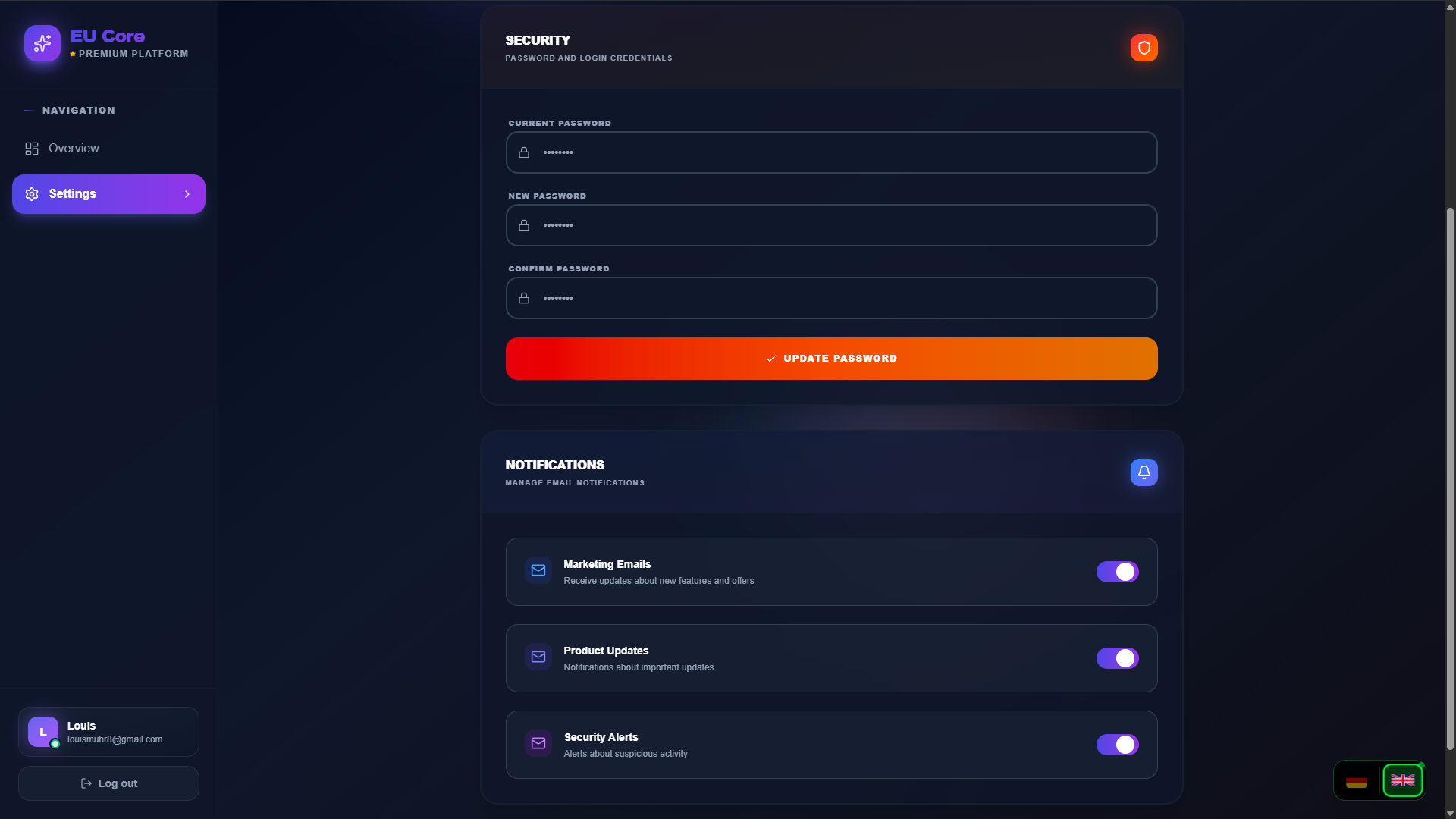This screenshot has height=819, width=1456.
Task: Select the UK flag language option
Action: pos(1402,781)
